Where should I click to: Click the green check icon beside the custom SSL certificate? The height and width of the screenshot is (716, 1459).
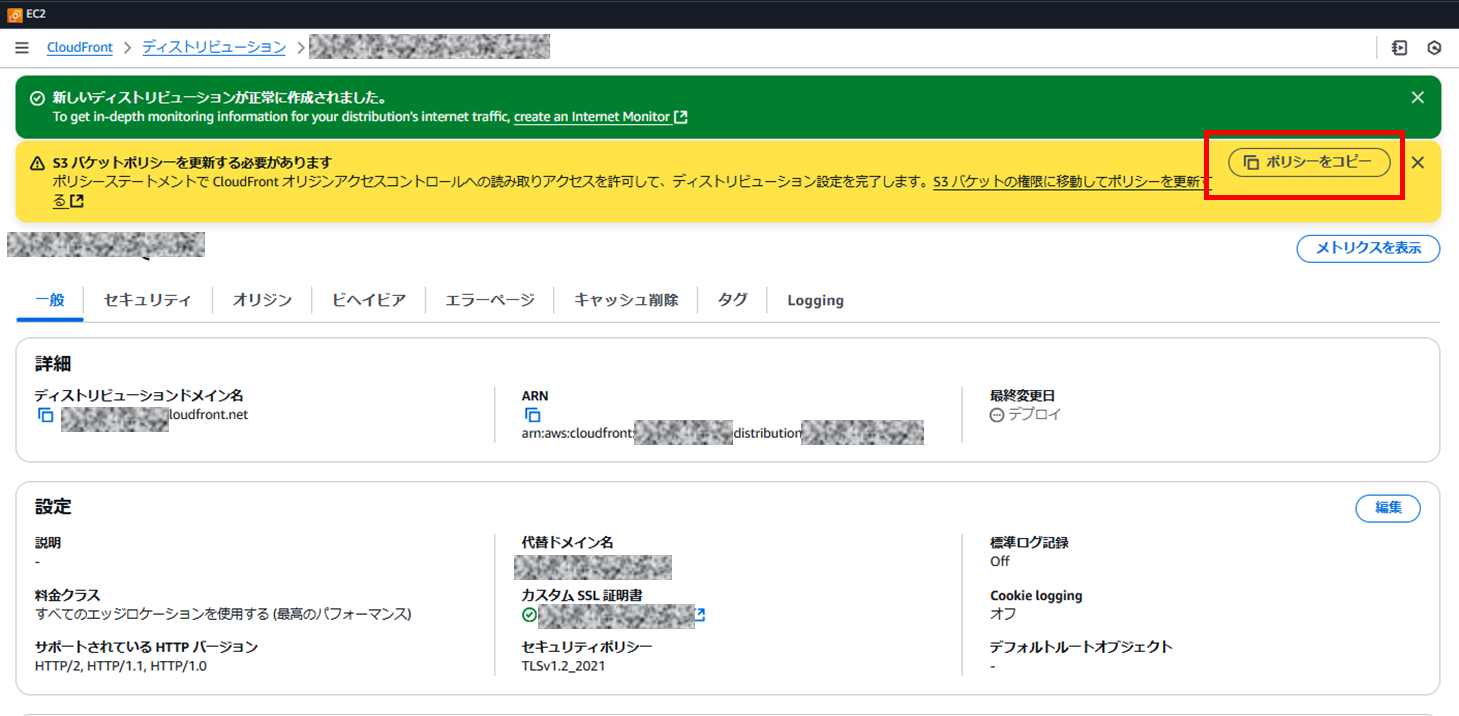click(529, 614)
